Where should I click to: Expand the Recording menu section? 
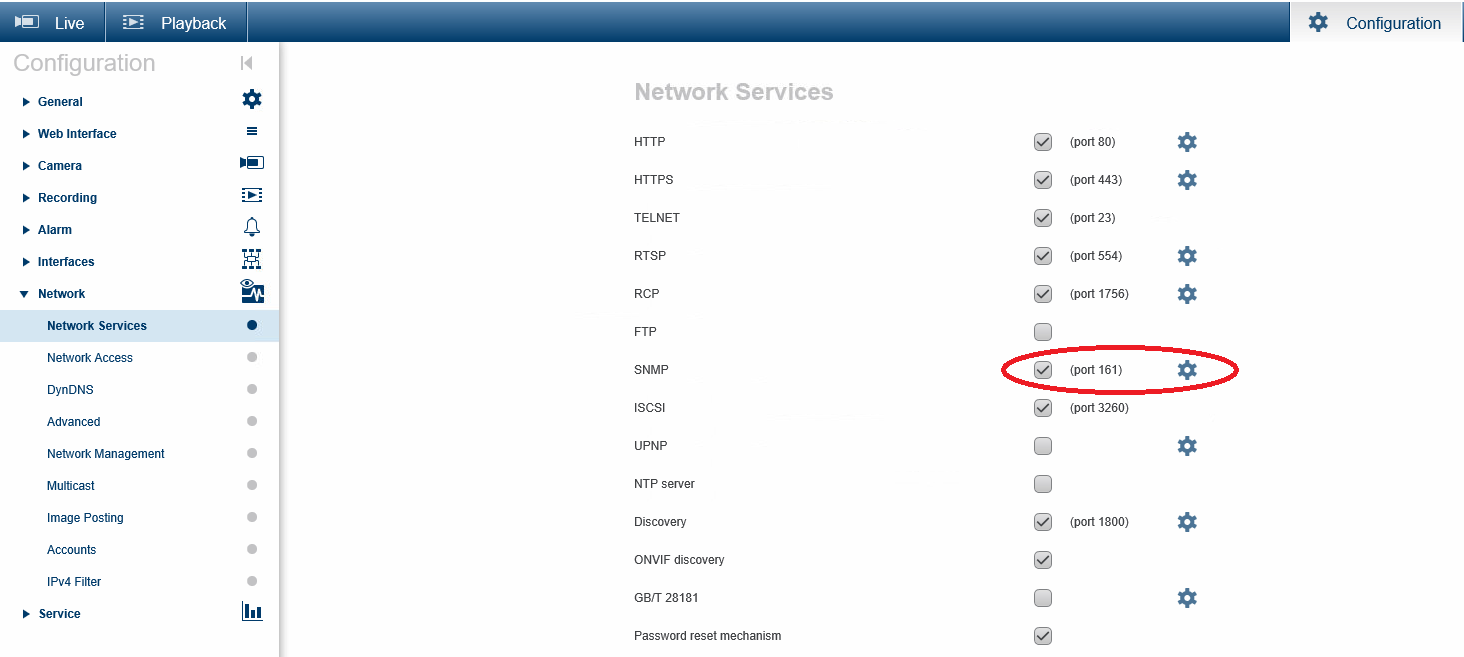tap(66, 198)
